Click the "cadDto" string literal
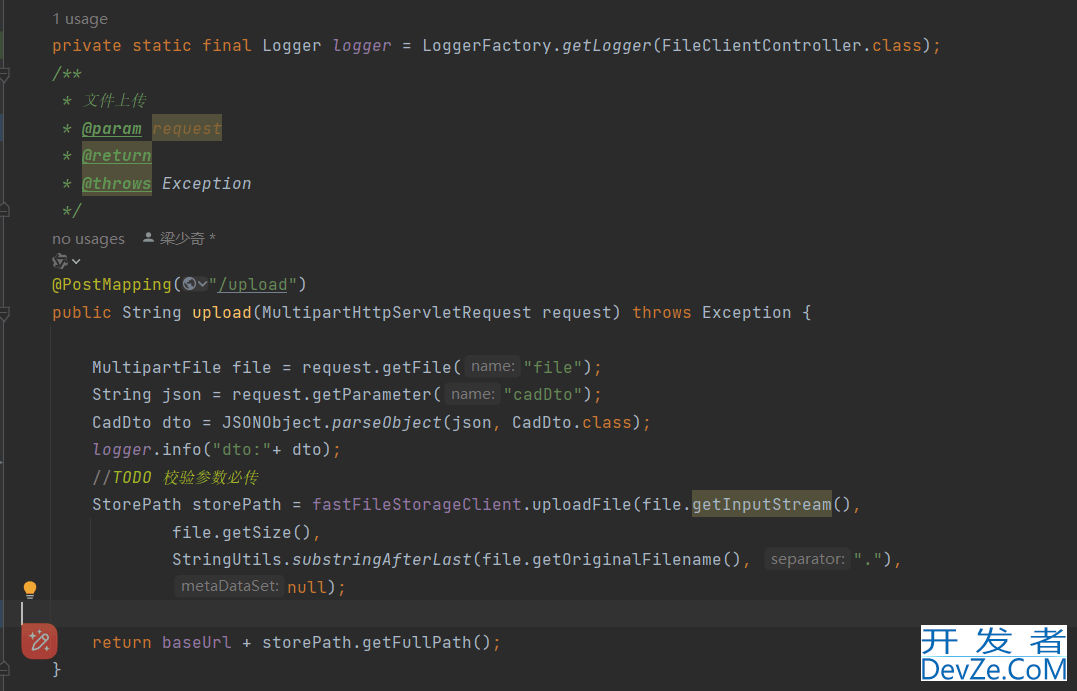 coord(543,394)
